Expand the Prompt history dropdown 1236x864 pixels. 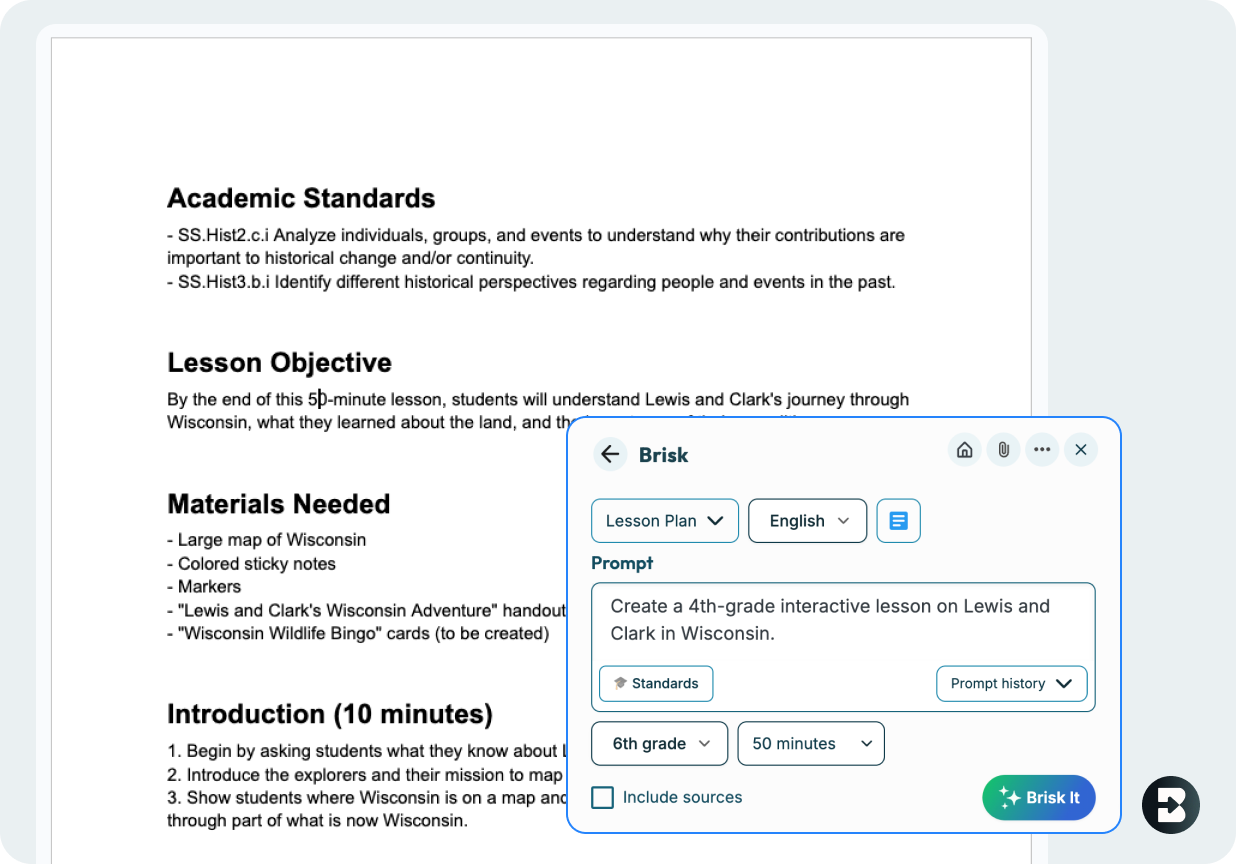pyautogui.click(x=1011, y=684)
